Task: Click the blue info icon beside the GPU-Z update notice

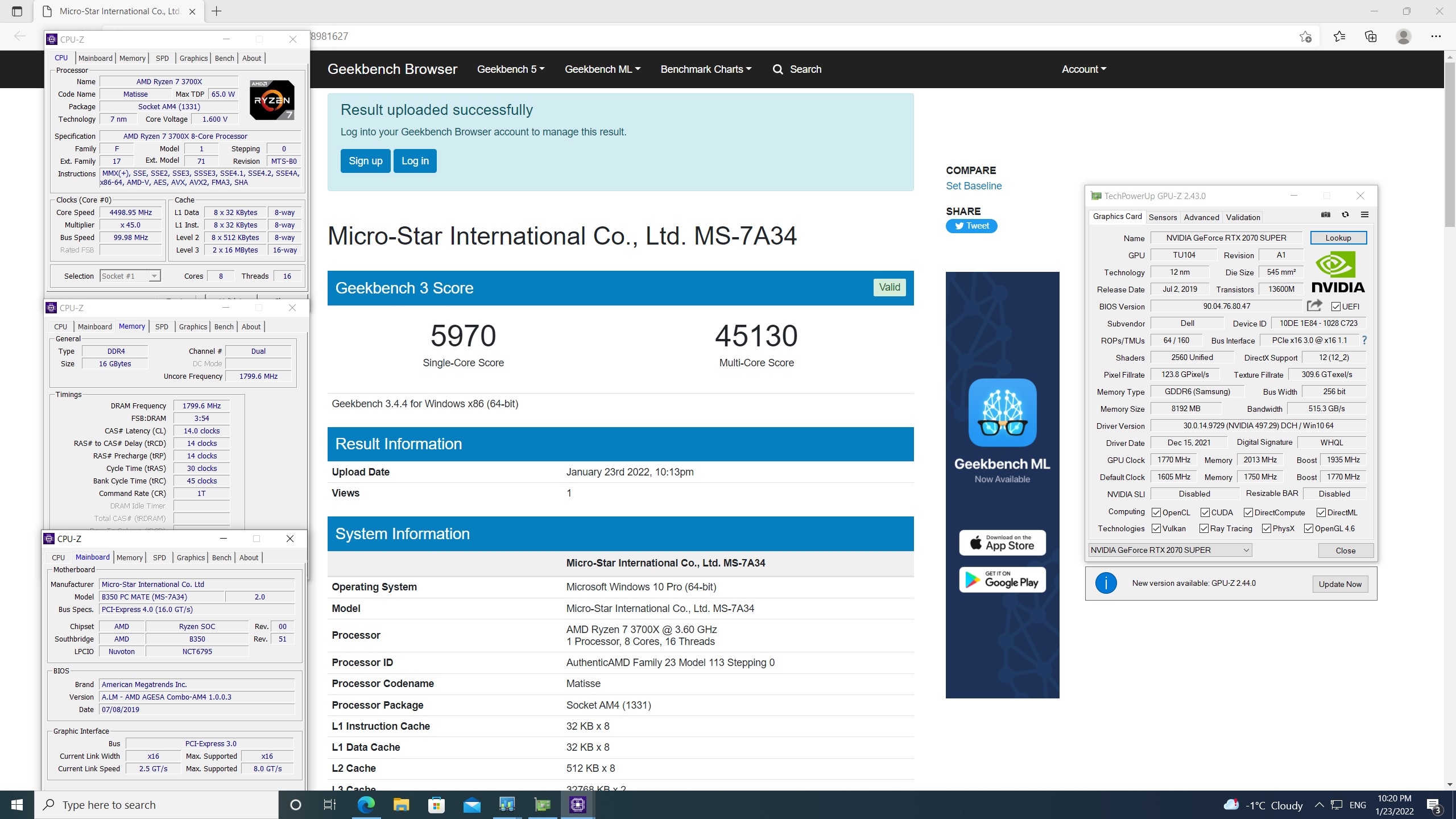Action: 1106,583
